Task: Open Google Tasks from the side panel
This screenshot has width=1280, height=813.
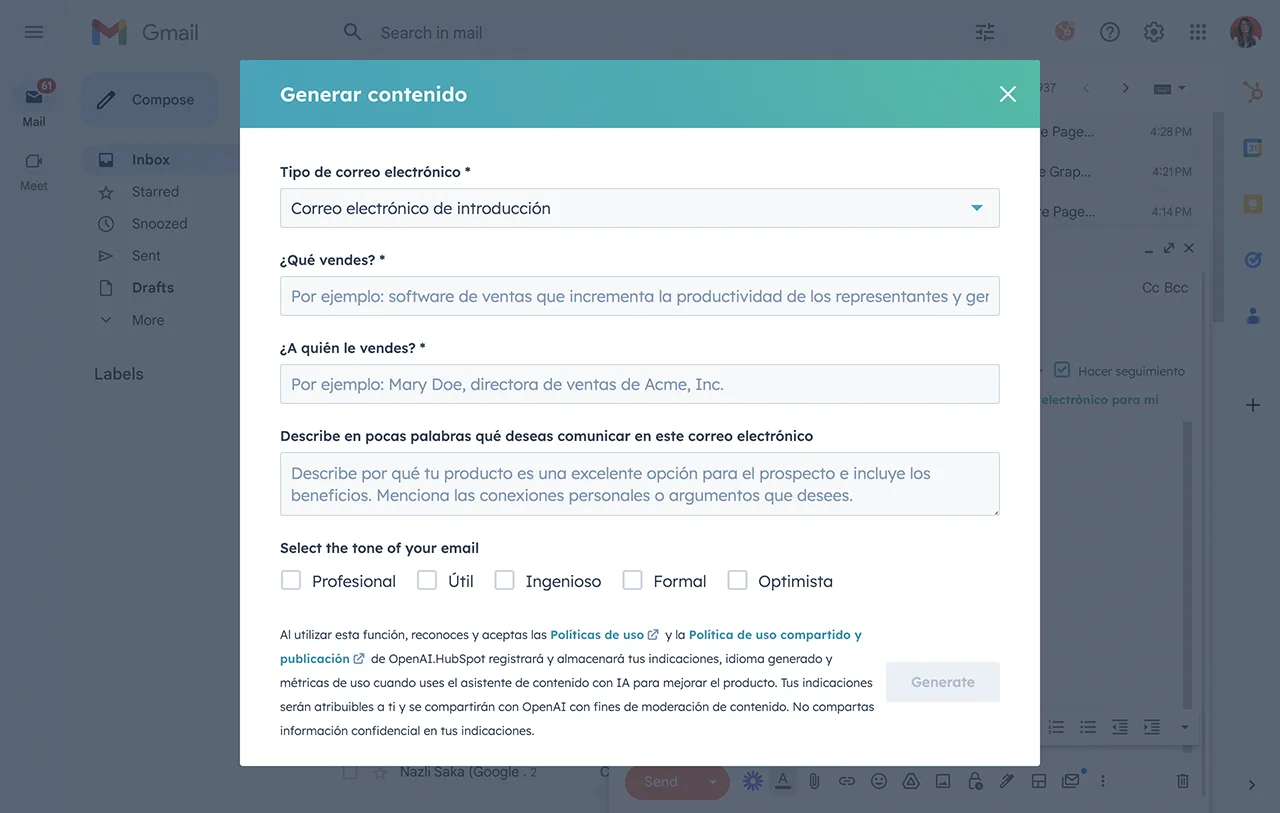Action: click(x=1252, y=260)
